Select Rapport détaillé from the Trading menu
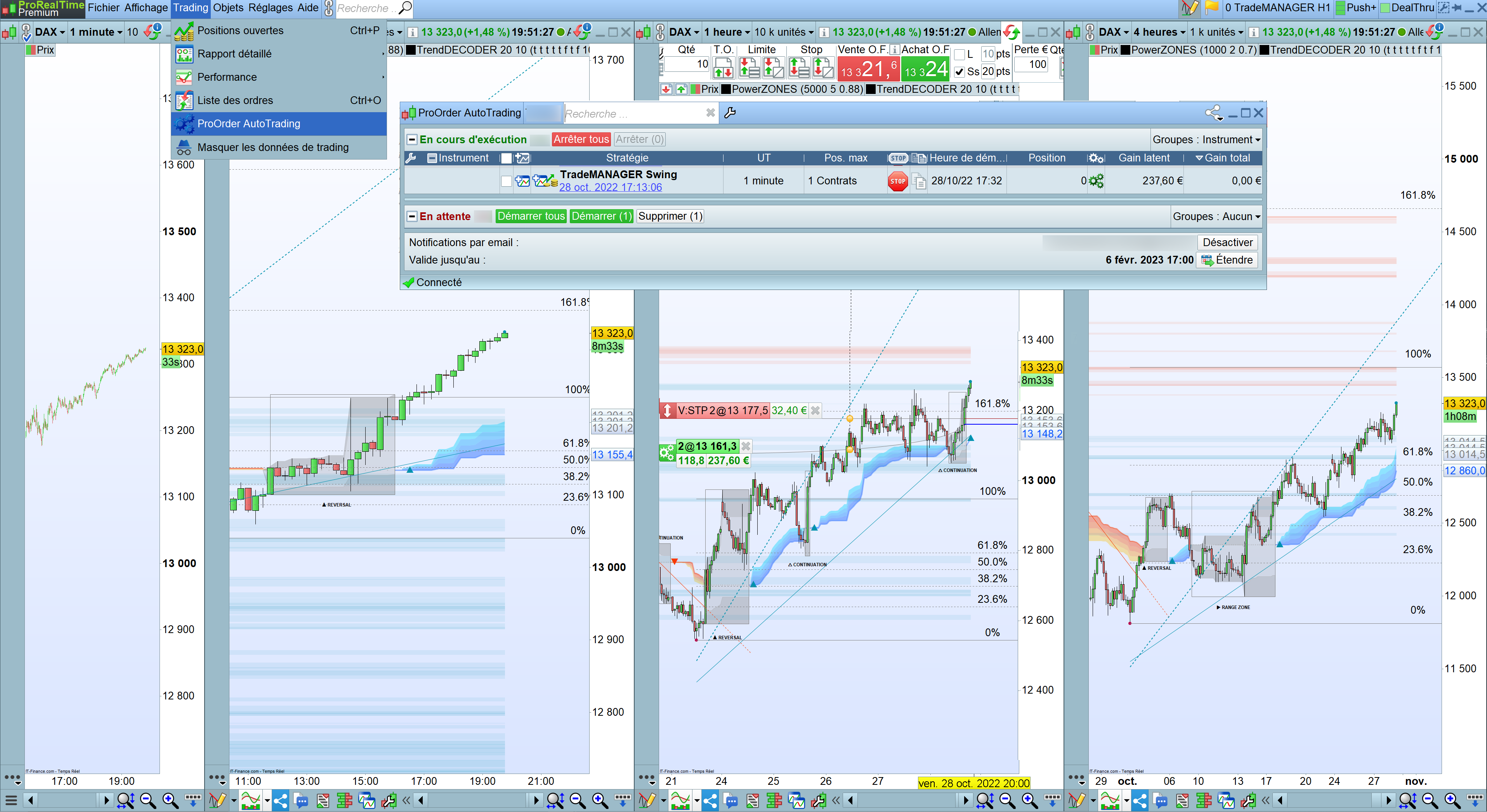Screen dimensions: 1487x812 (279, 54)
